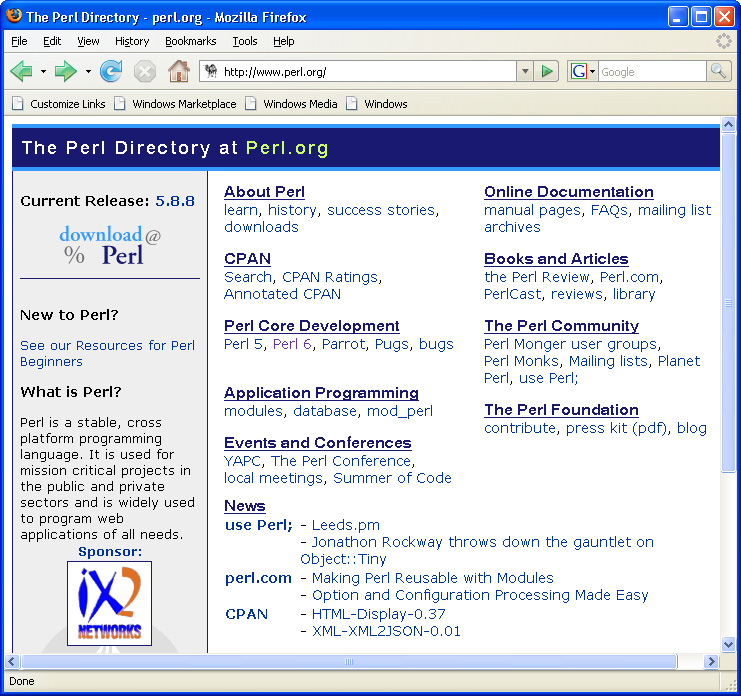
Task: Open the Windows Media bookmark
Action: click(x=292, y=103)
